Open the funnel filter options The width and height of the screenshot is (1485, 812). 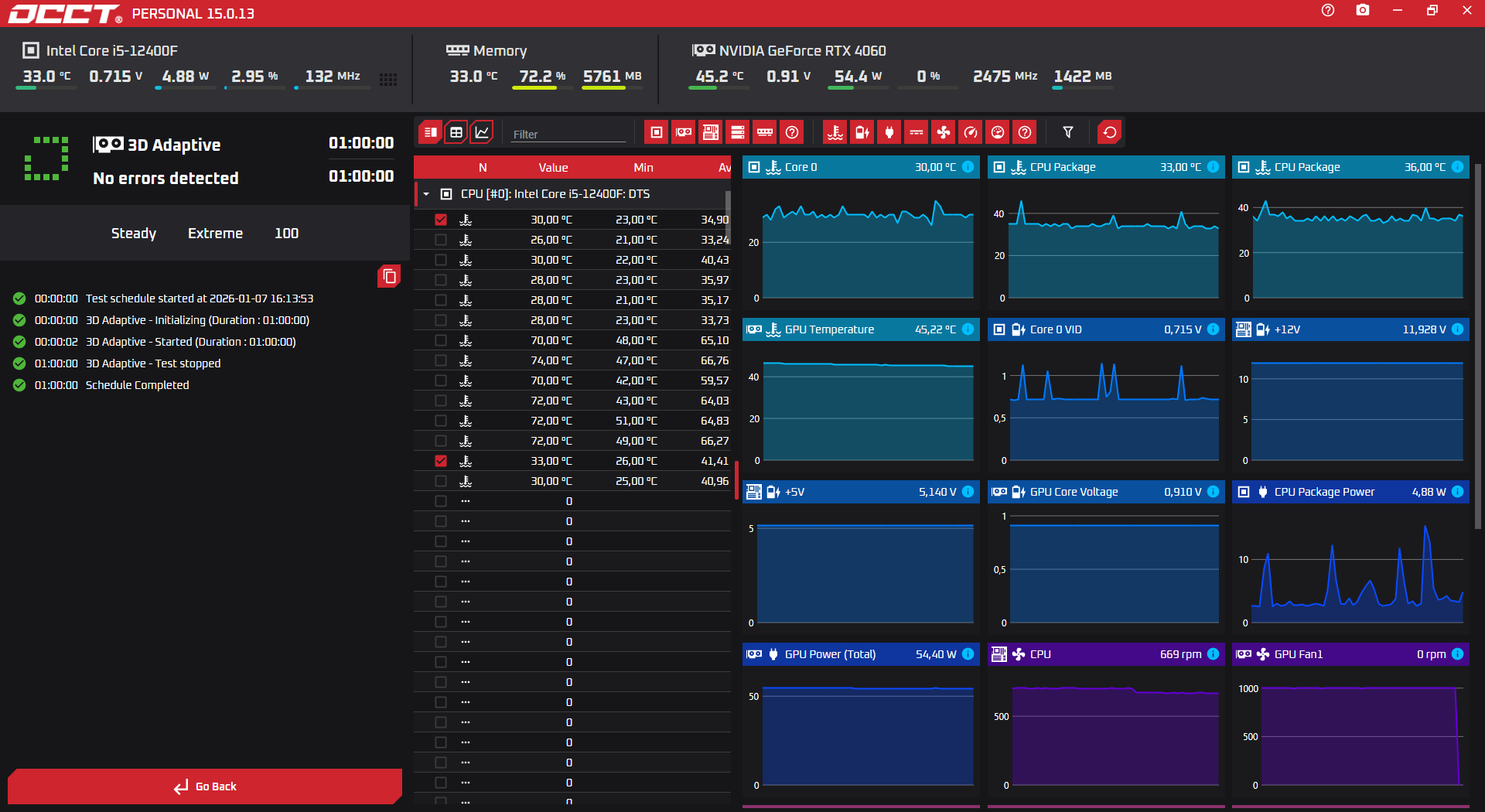click(x=1067, y=132)
